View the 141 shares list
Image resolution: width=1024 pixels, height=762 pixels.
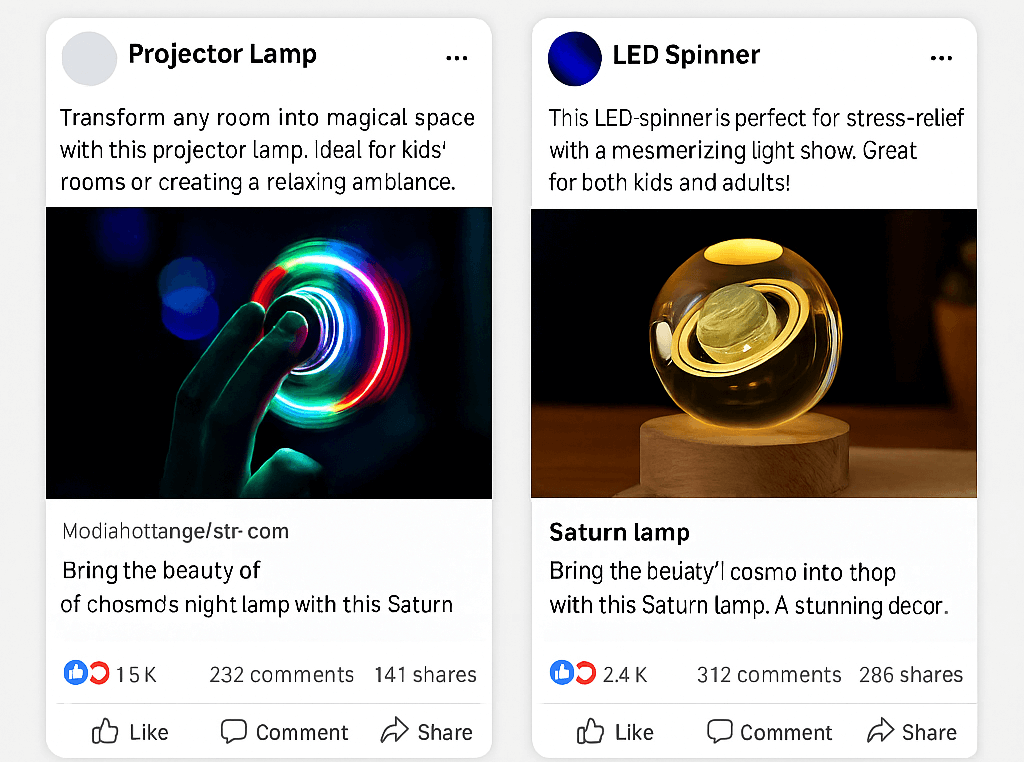coord(425,675)
